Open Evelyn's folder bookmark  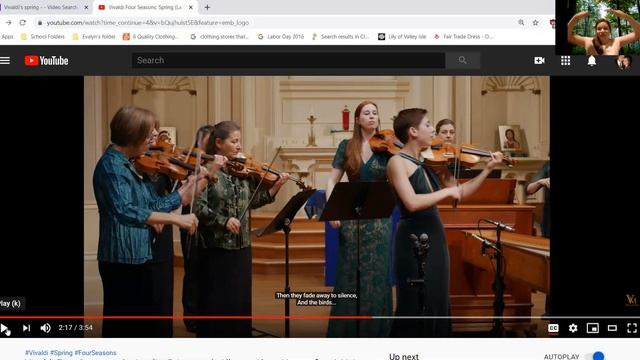point(94,37)
